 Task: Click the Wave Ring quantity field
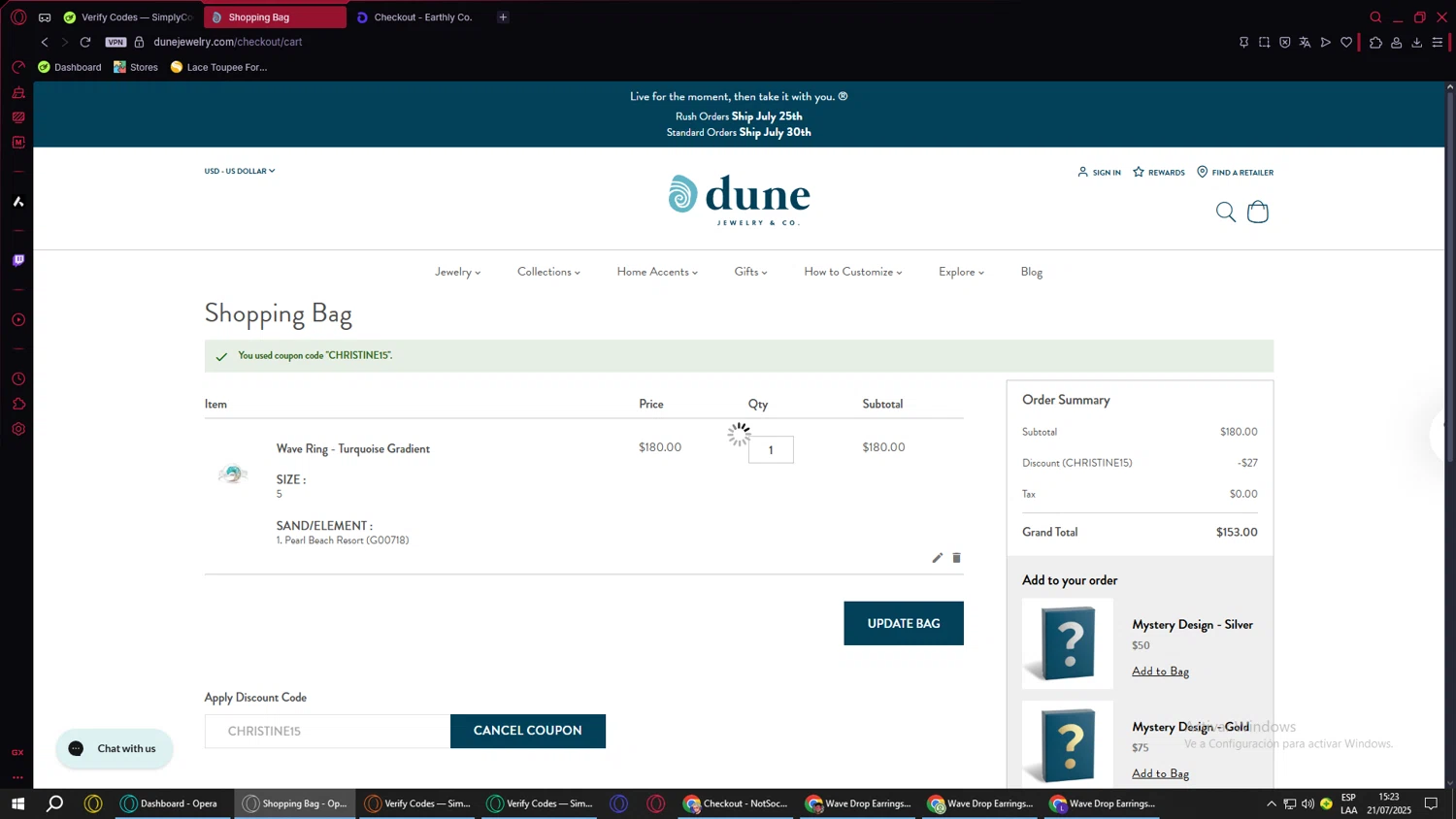tap(771, 449)
